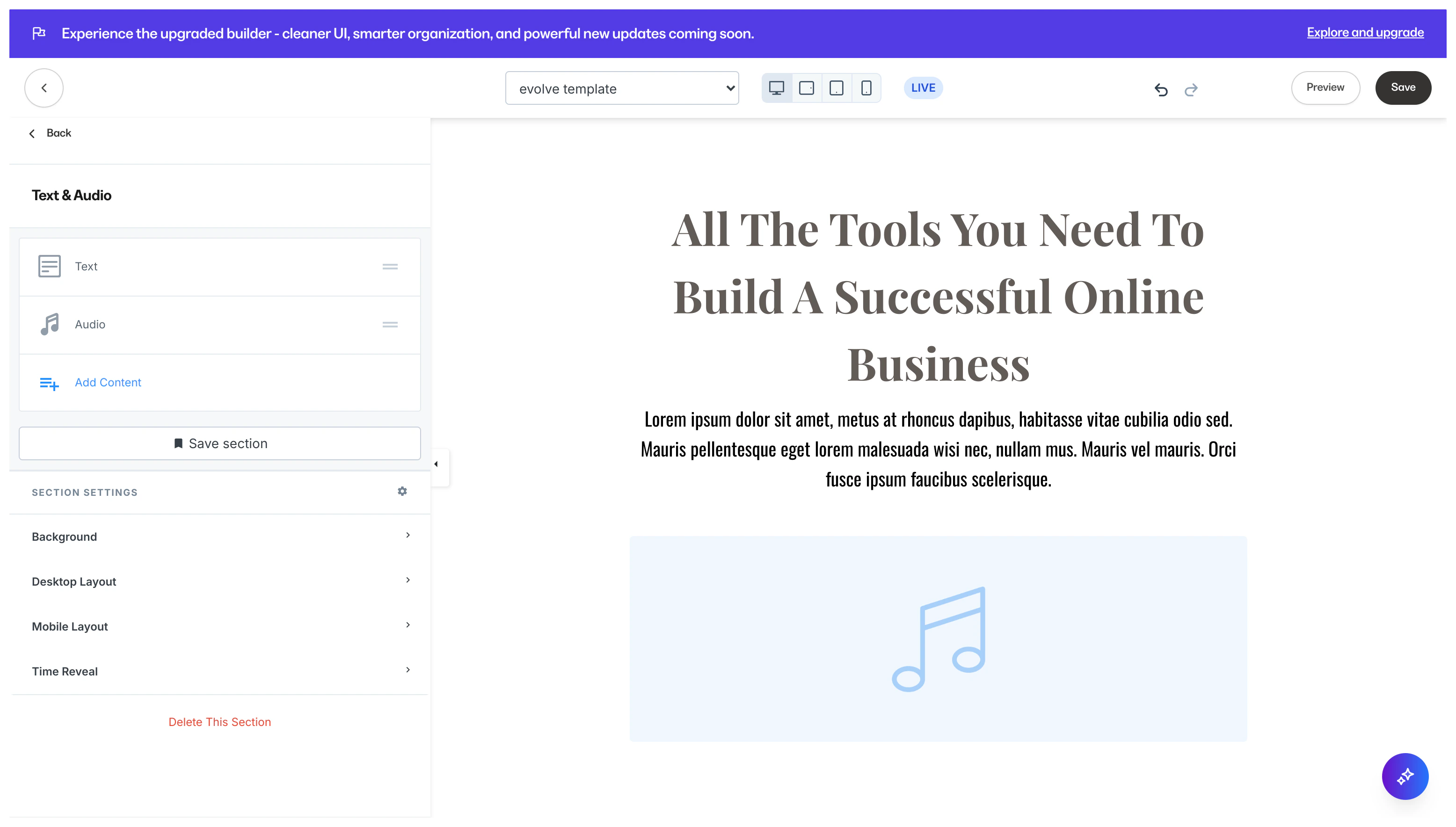Switch to desktop preview mode
Viewport: 1456px width, 827px height.
776,88
